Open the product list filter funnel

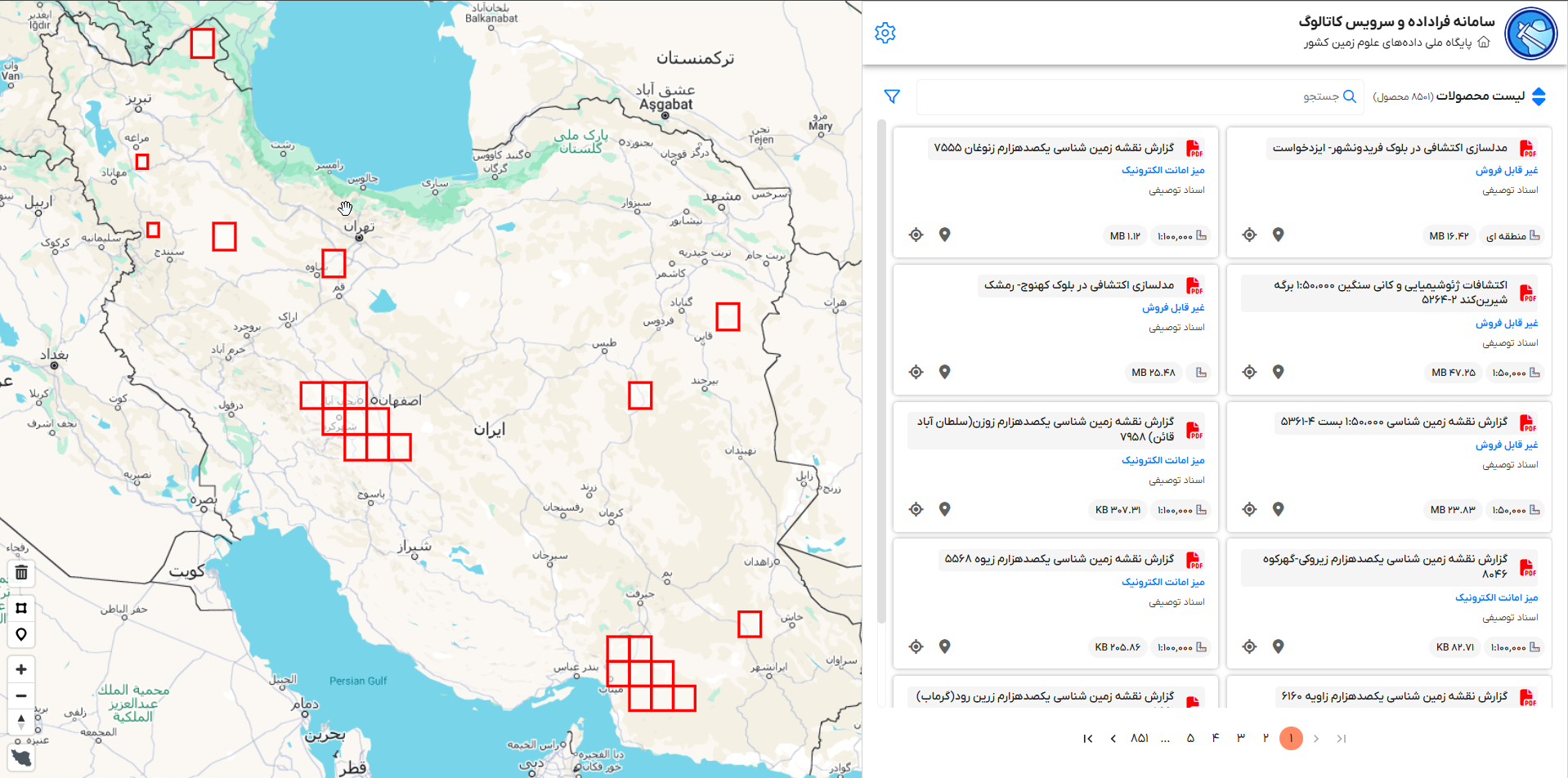point(892,96)
